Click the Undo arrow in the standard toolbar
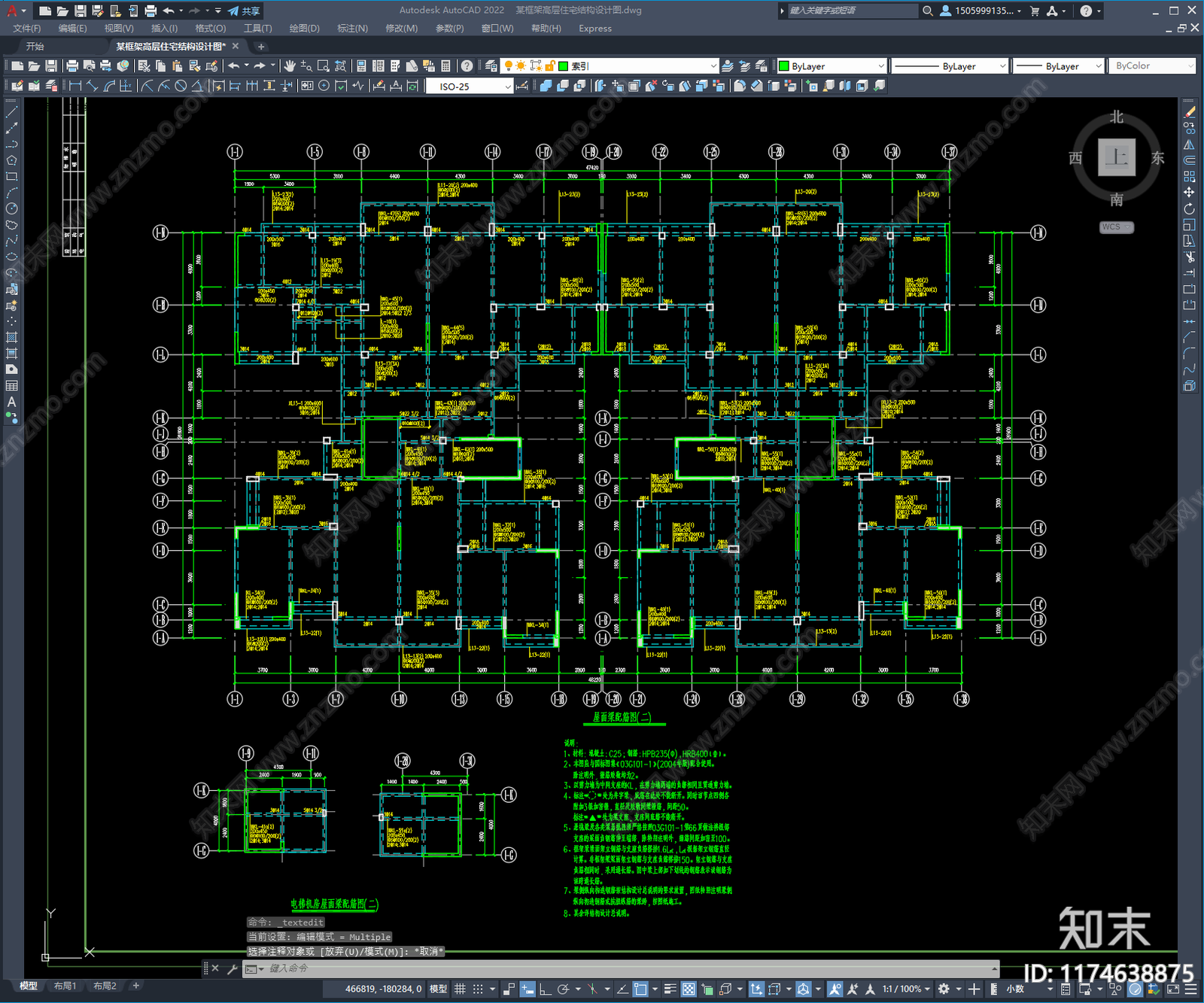This screenshot has width=1204, height=1003. point(234,66)
